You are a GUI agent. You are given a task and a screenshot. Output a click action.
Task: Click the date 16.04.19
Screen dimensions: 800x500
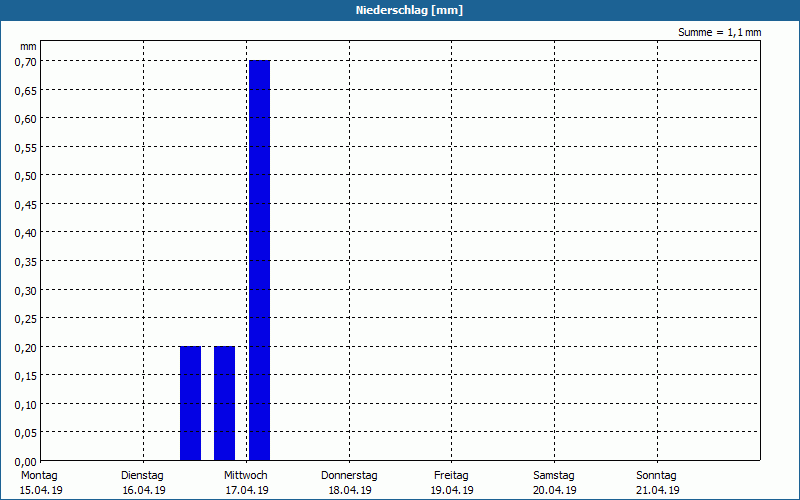coord(144,490)
